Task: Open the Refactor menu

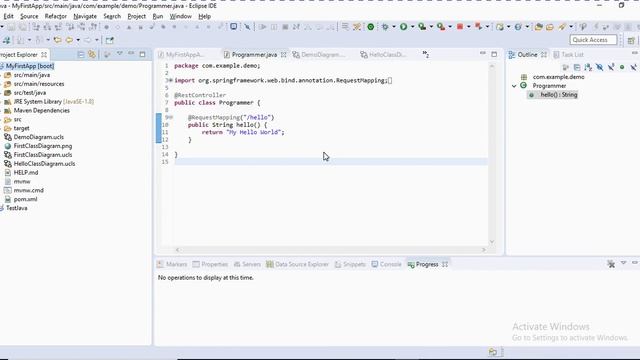Action: [56, 16]
